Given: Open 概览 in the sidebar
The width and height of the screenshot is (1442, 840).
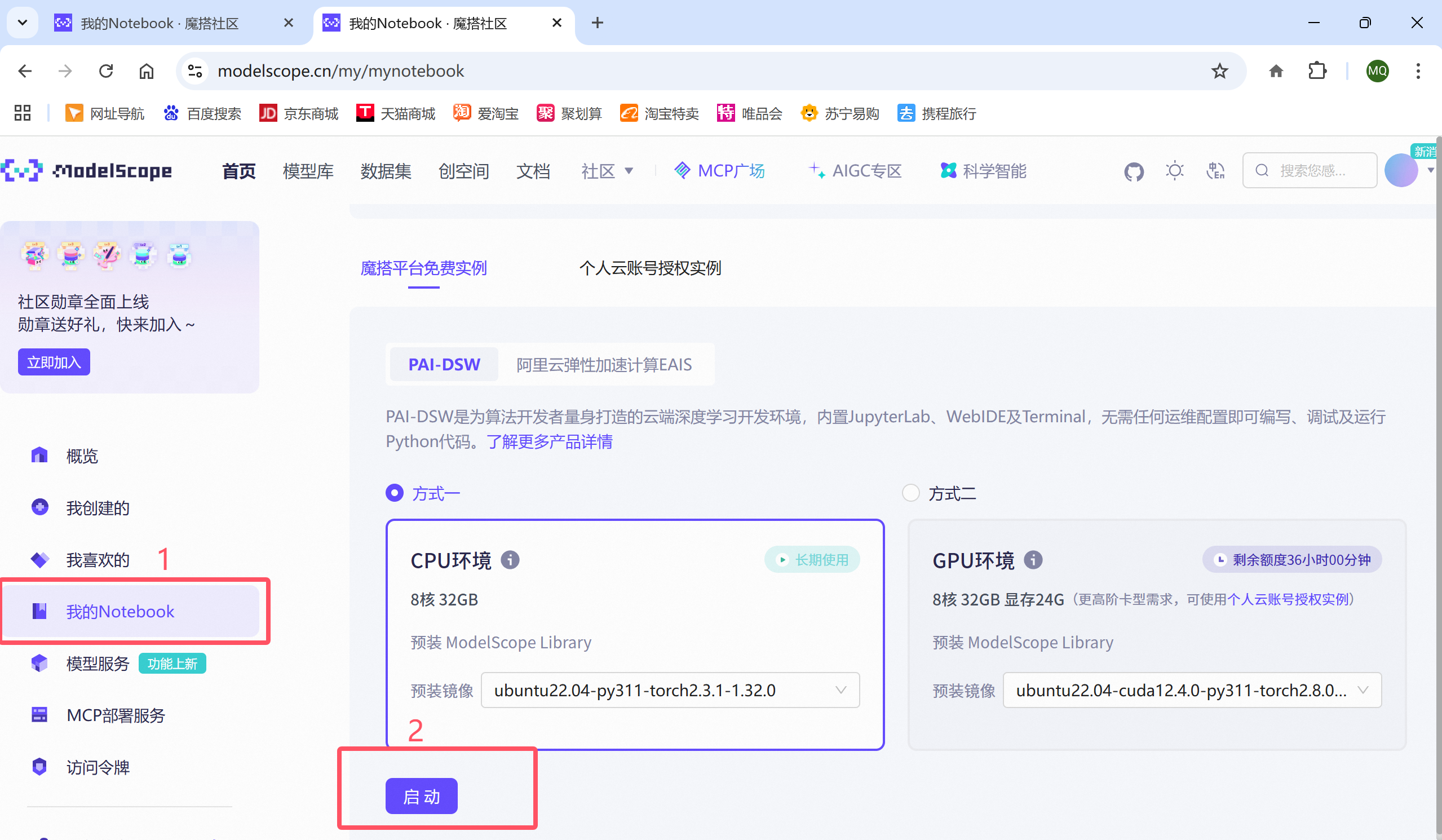Looking at the screenshot, I should coord(82,456).
